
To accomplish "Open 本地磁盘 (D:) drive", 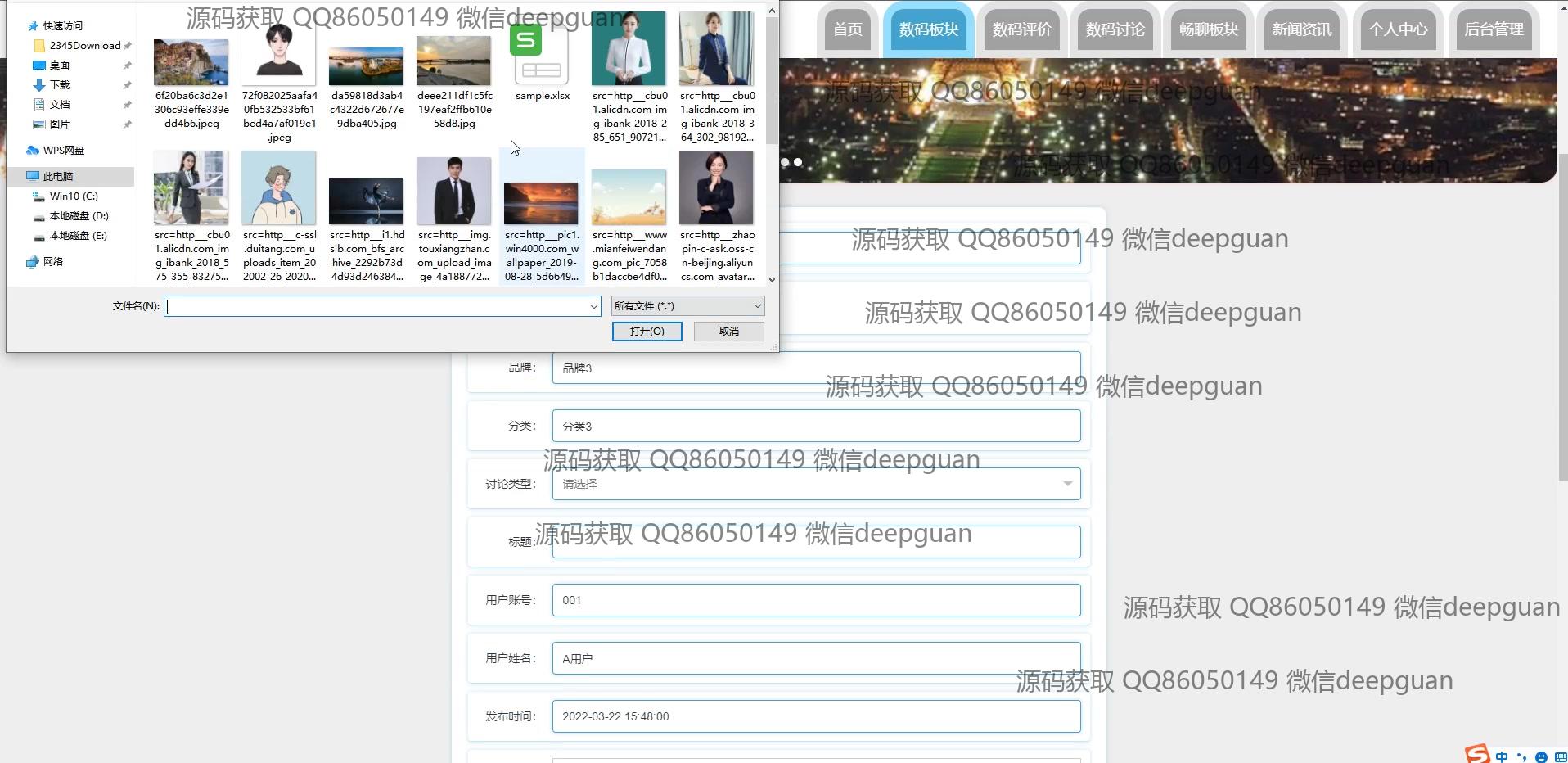I will click(x=79, y=216).
